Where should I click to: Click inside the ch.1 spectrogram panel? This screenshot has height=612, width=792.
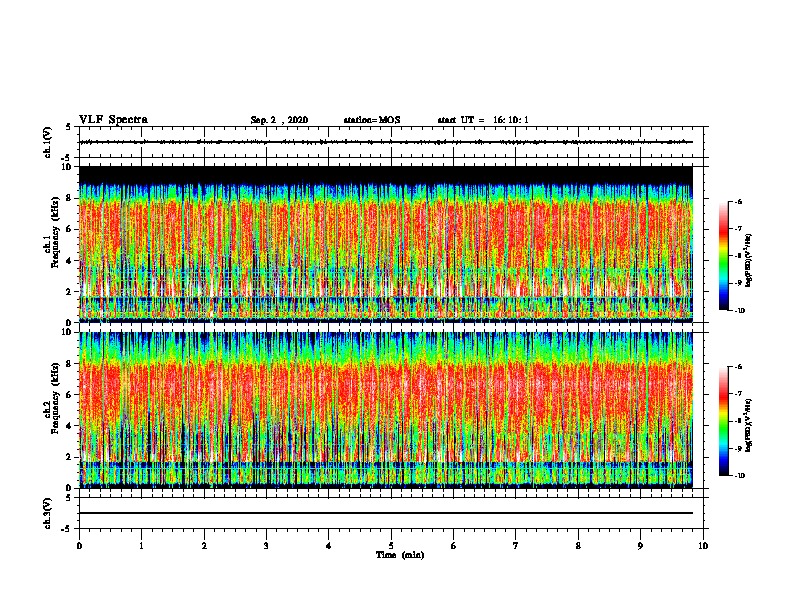point(386,244)
